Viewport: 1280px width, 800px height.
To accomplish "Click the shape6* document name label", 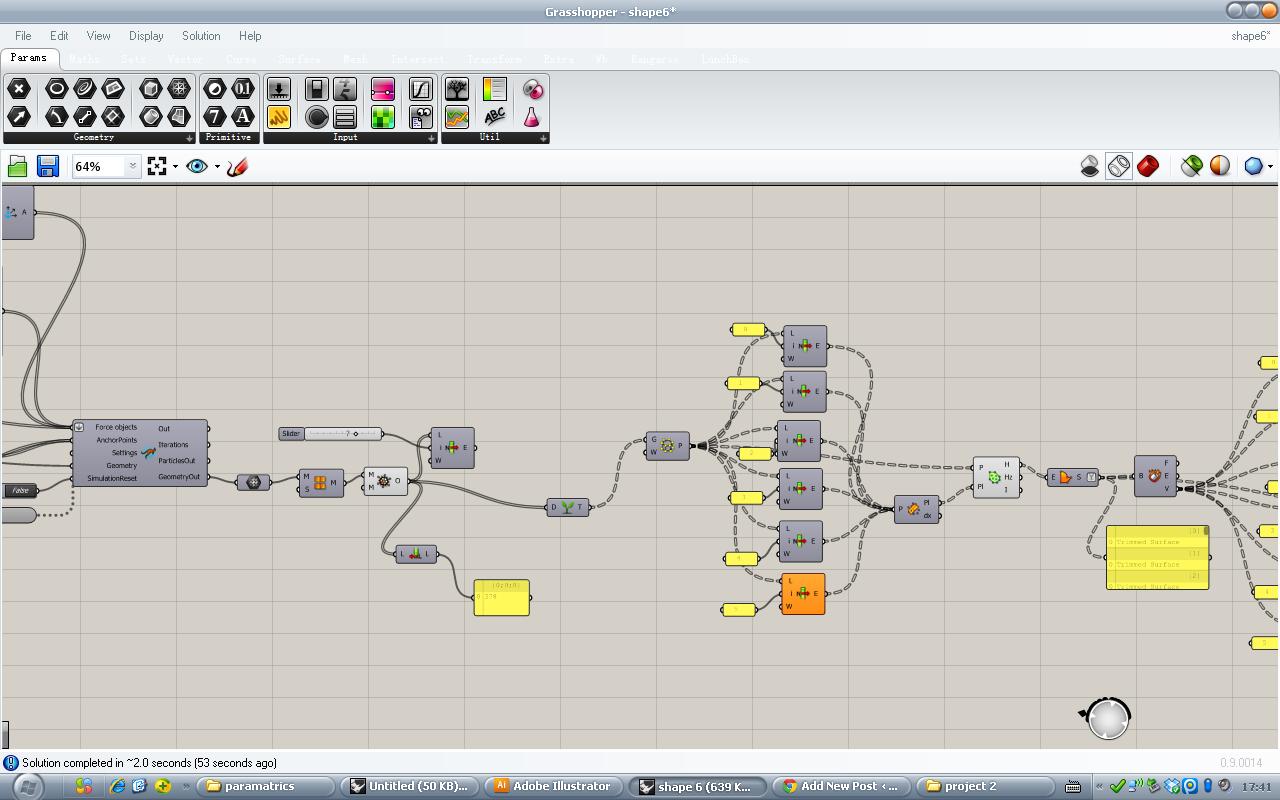I will [x=1249, y=36].
